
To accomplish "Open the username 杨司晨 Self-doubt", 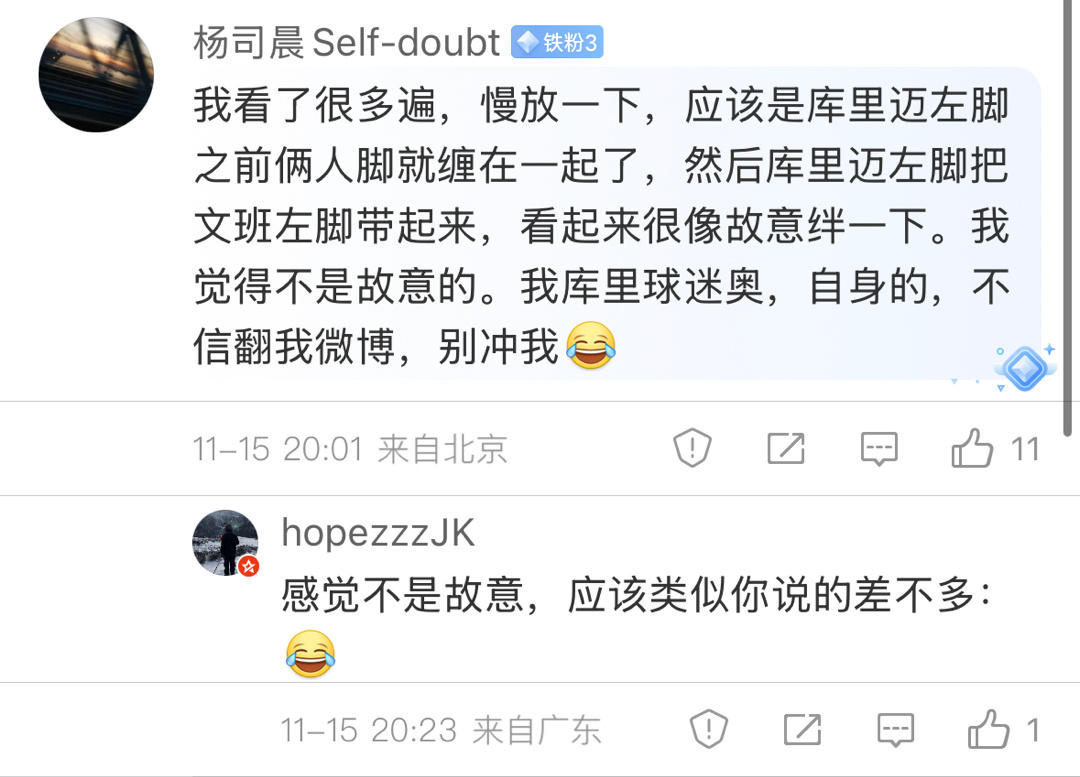I will (x=346, y=43).
